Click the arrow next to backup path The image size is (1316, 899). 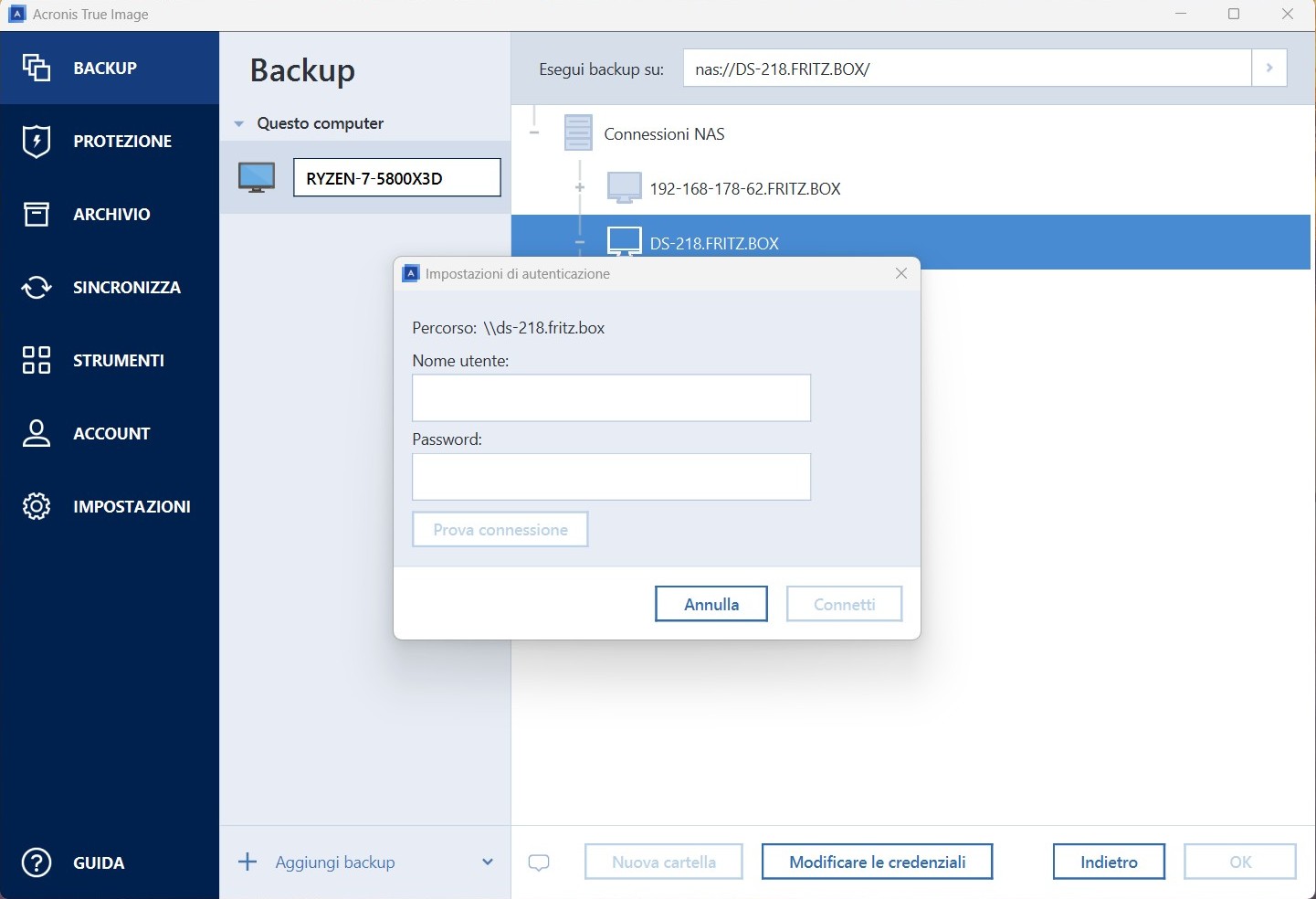pos(1269,68)
